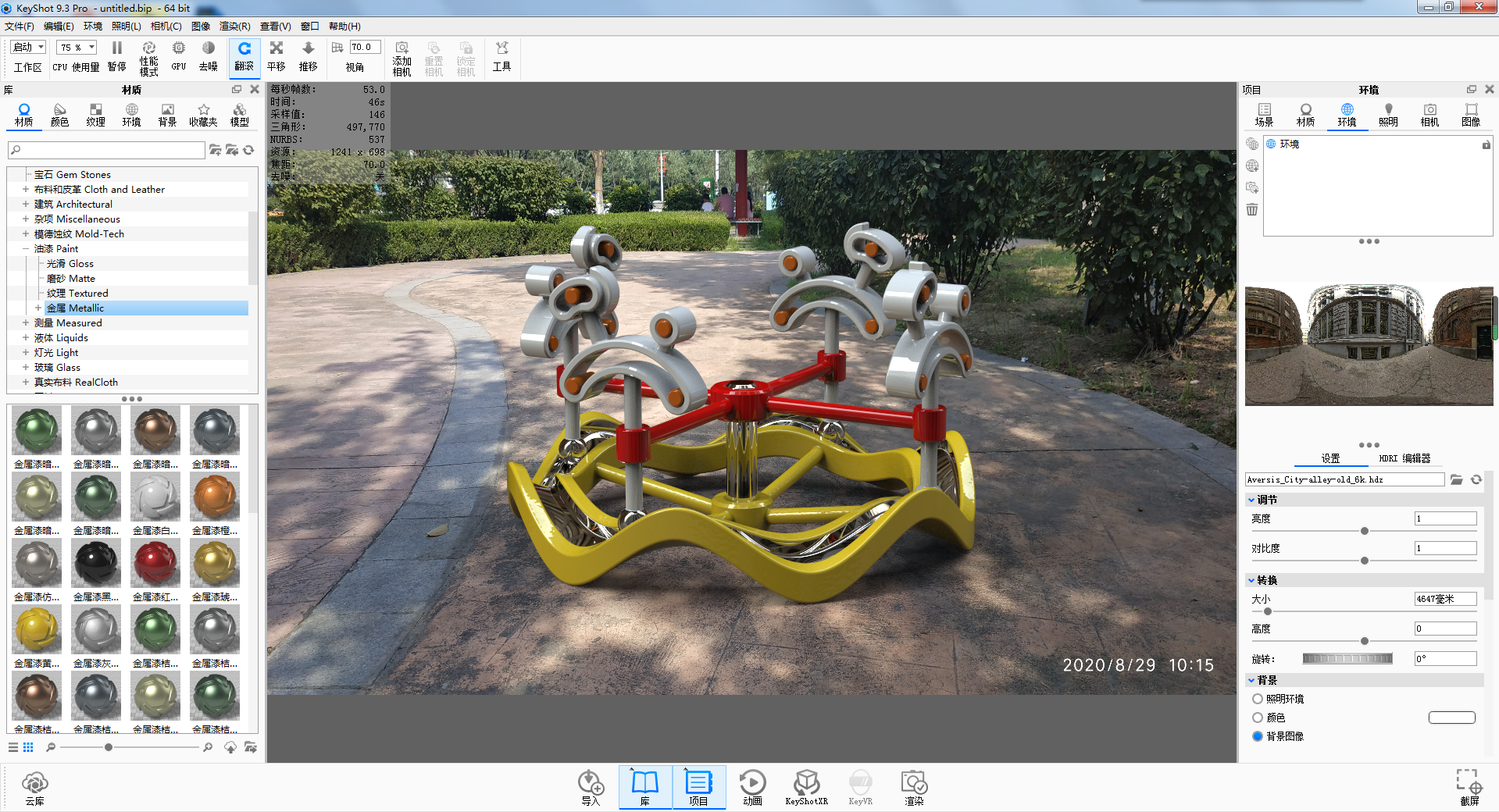This screenshot has width=1499, height=812.
Task: Select the 推移 dolly tool
Action: coord(309,57)
